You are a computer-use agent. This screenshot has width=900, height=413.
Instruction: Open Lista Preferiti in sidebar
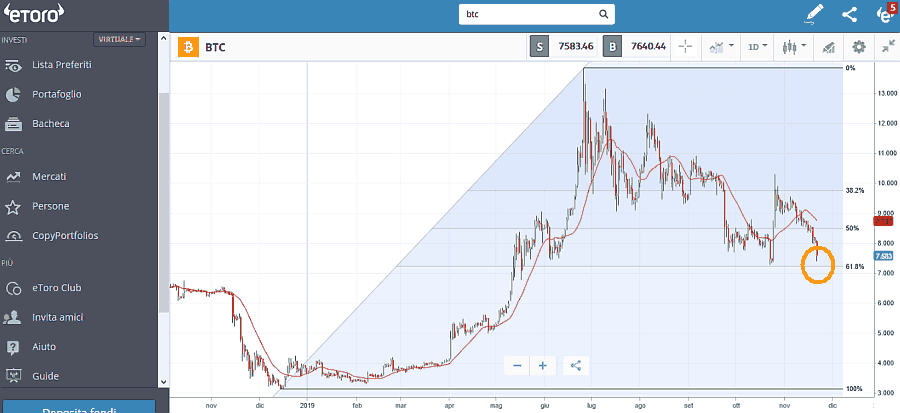click(62, 65)
